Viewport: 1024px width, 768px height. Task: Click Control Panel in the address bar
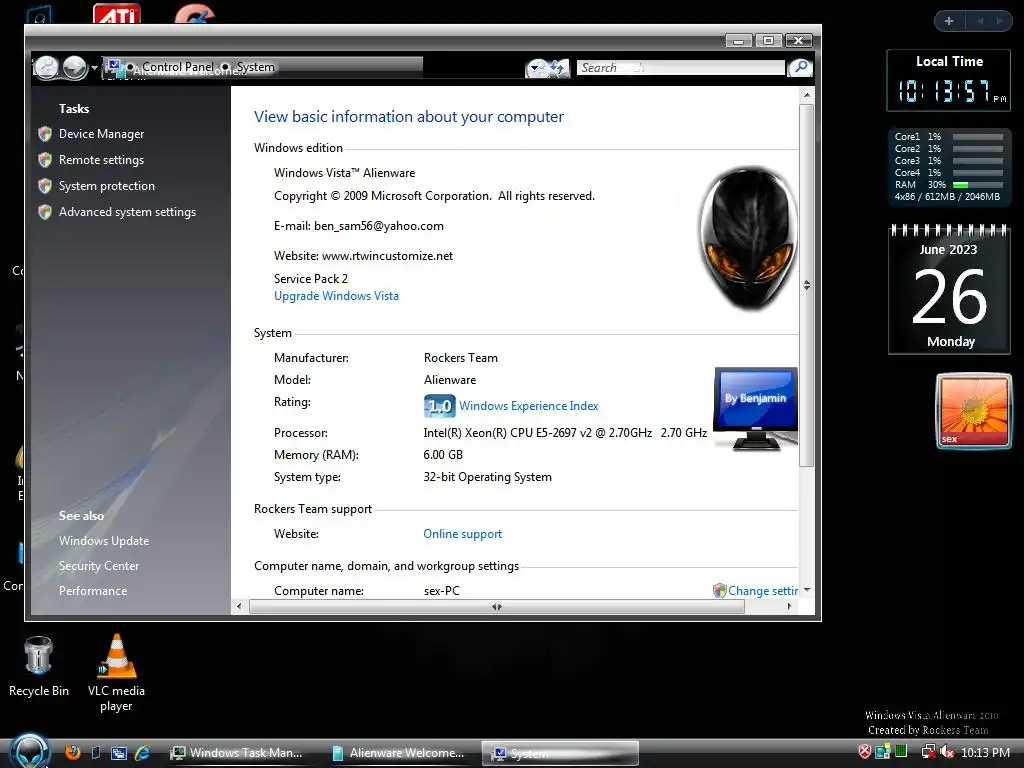(x=178, y=67)
